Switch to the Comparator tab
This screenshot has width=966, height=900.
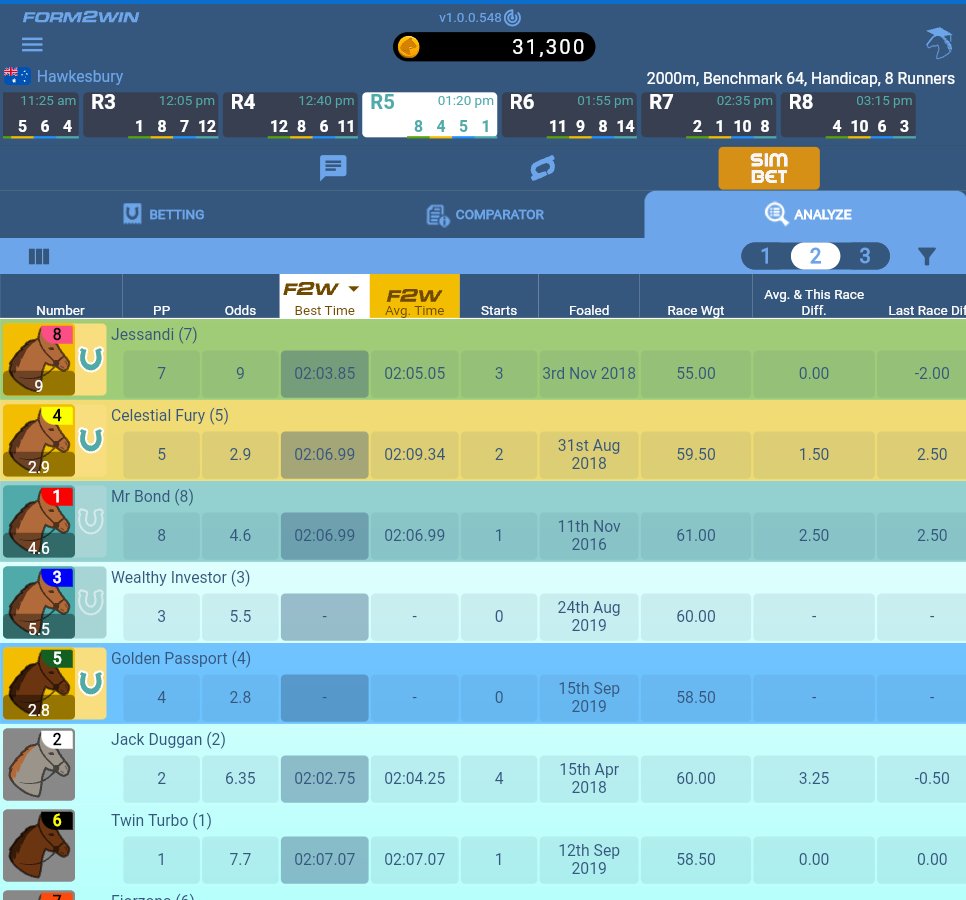coord(485,215)
